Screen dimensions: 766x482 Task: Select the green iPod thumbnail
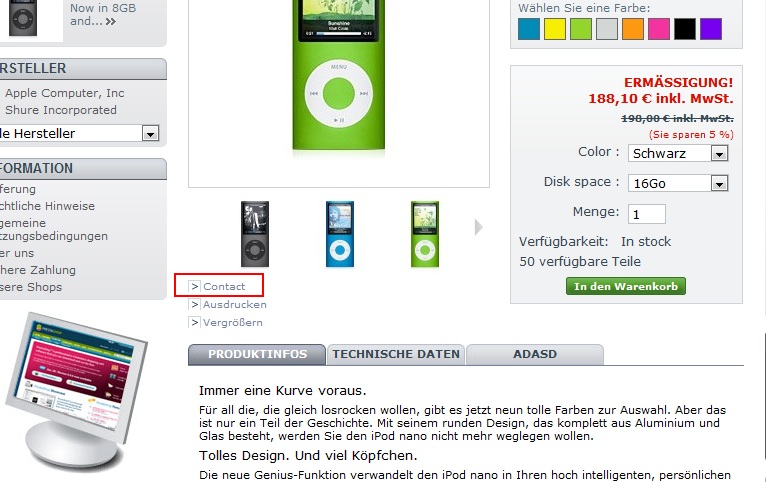tap(425, 234)
